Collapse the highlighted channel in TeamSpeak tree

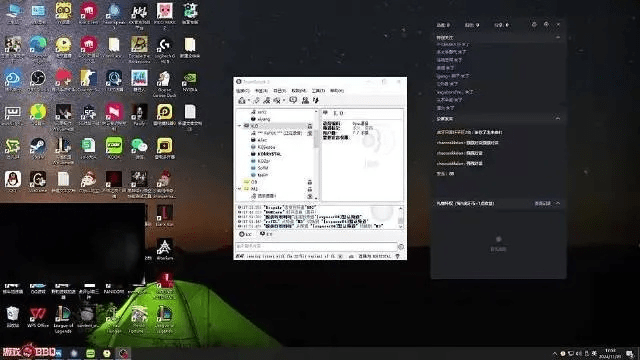240,126
